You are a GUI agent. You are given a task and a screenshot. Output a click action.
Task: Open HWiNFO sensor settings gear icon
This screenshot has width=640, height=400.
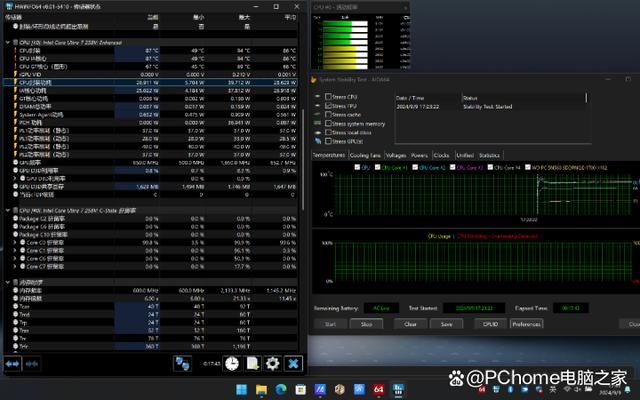(272, 363)
